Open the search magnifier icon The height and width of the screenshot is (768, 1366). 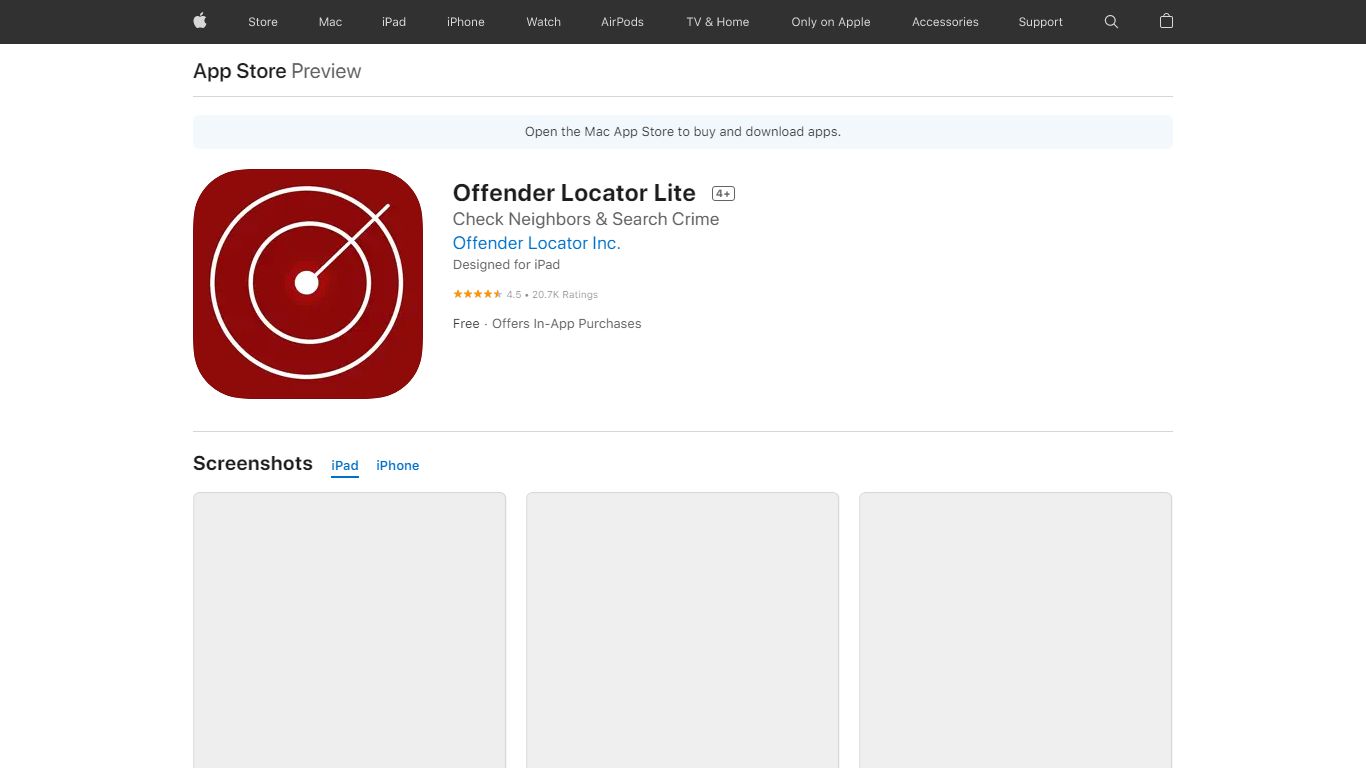coord(1111,21)
